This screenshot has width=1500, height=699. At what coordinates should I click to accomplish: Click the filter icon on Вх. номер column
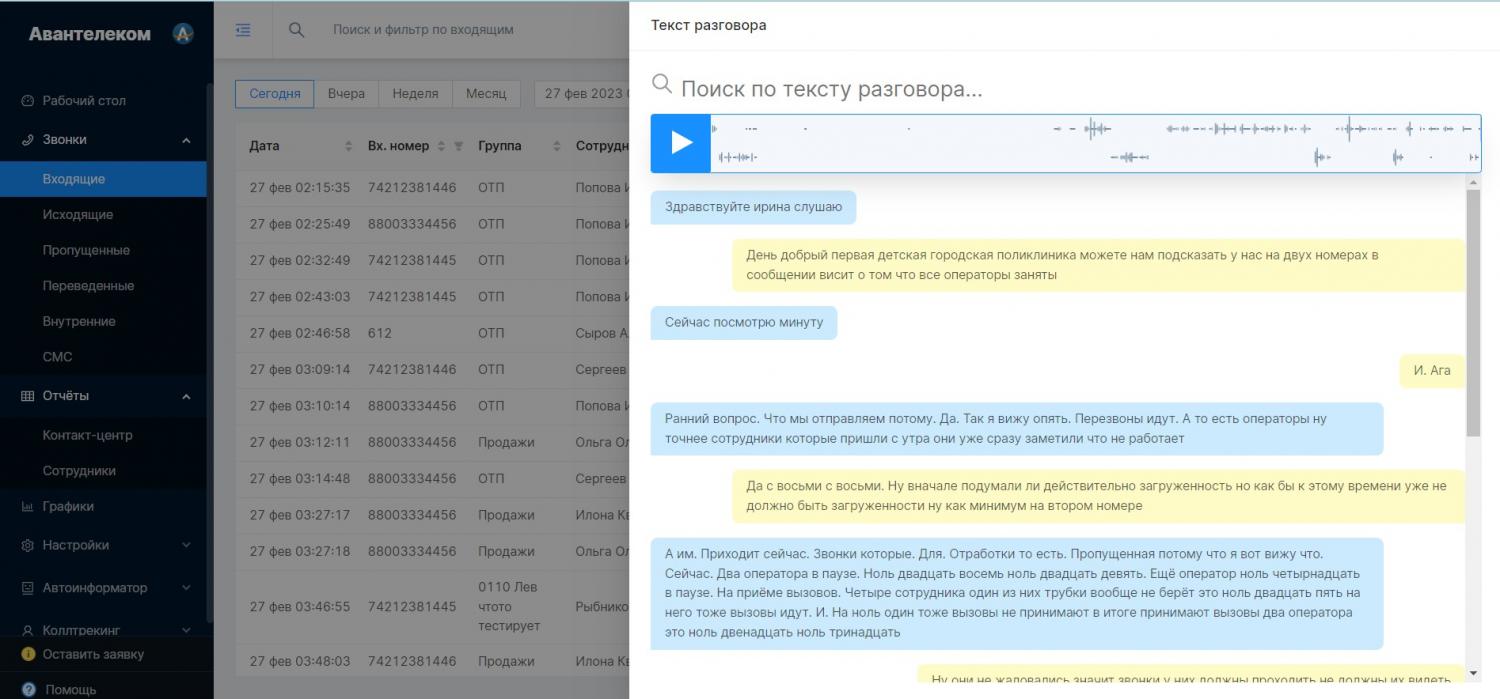pos(458,146)
